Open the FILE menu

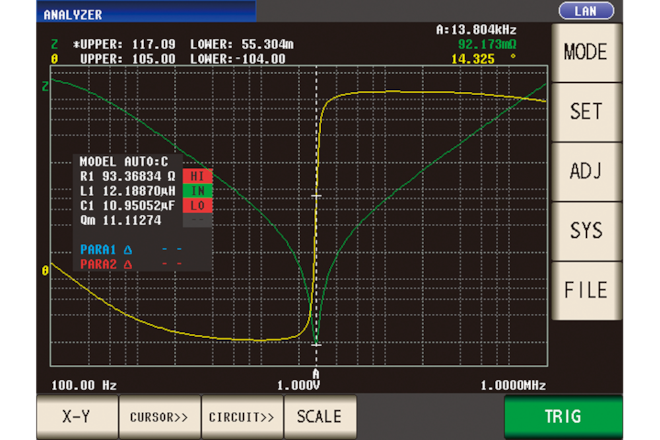click(x=585, y=290)
